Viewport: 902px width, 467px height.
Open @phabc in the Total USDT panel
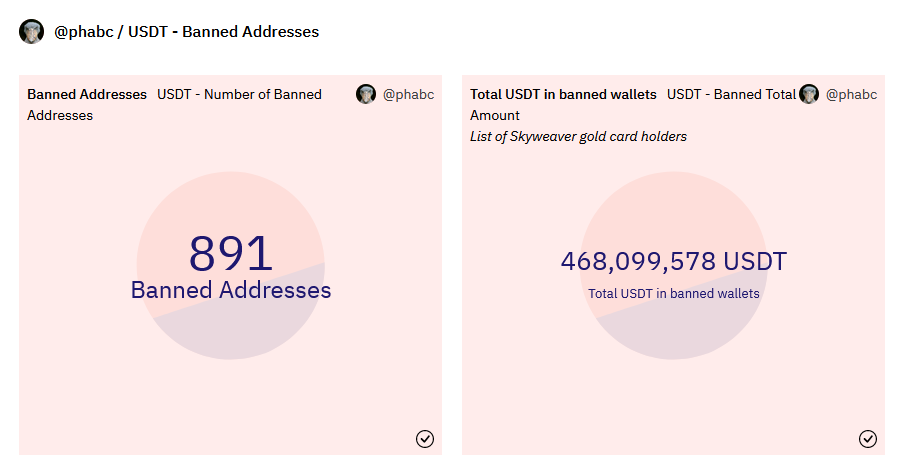(851, 95)
